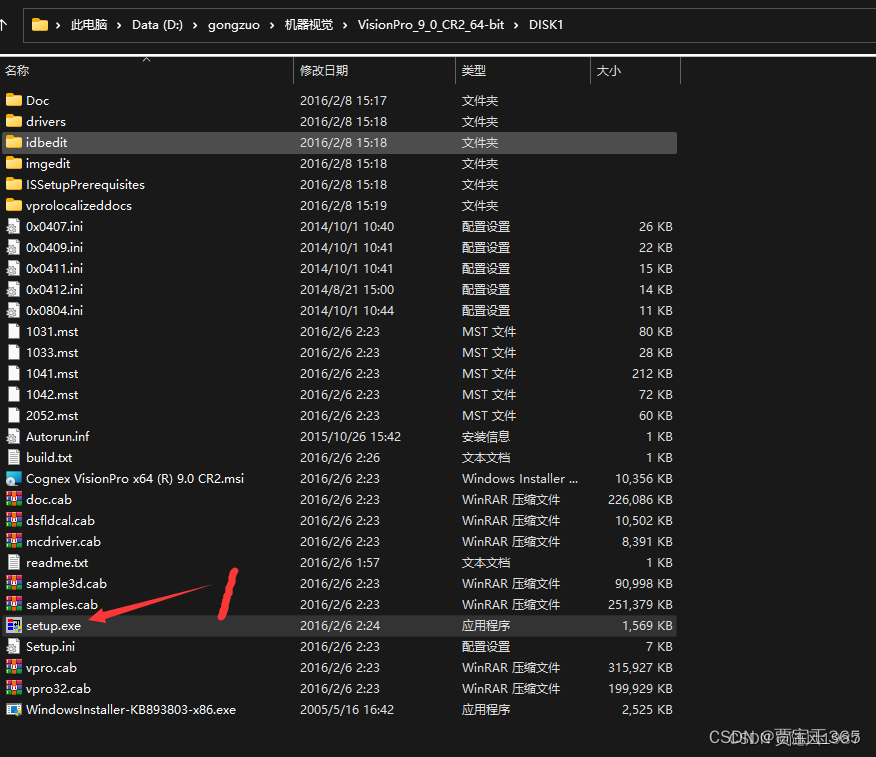Click the dsfldcal.cab archive icon

tap(13, 521)
